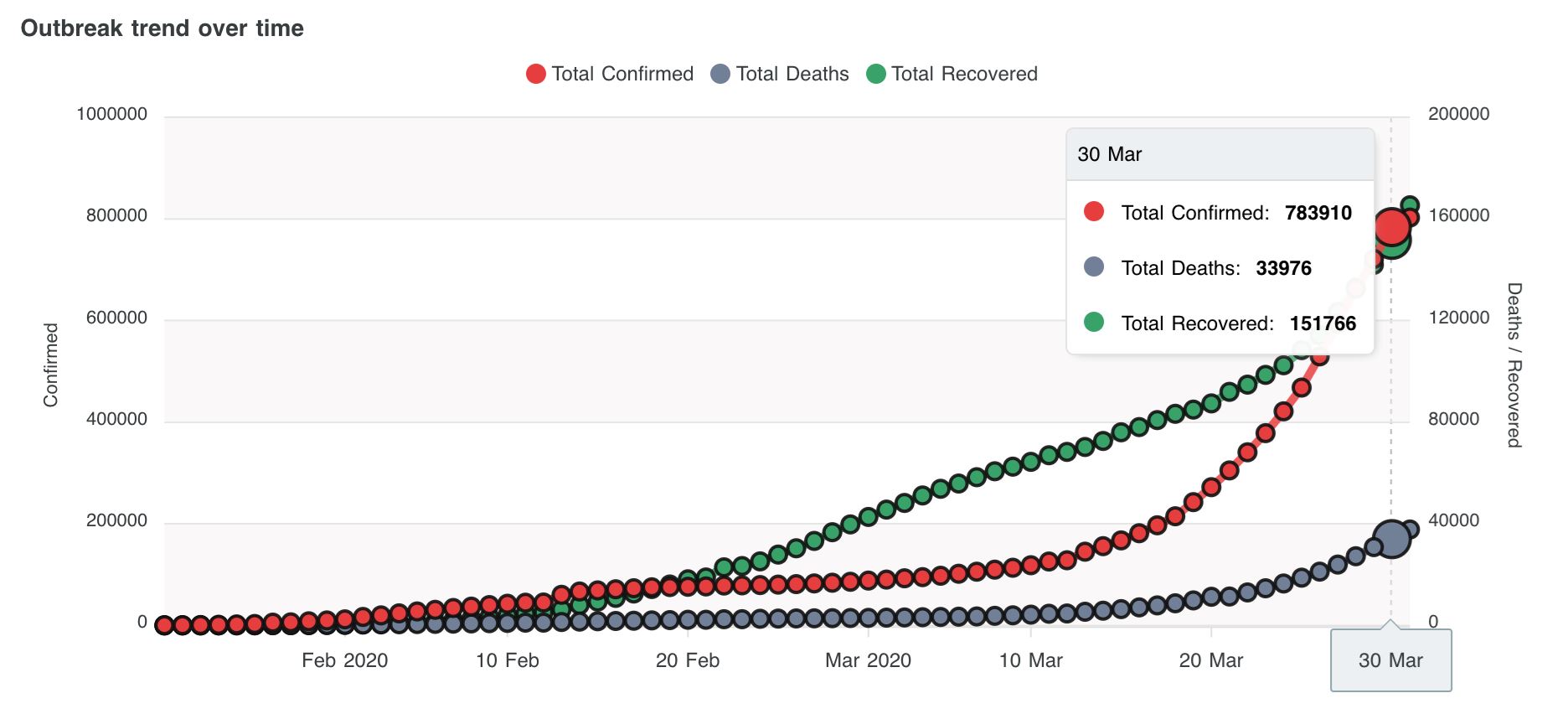This screenshot has width=1568, height=719.
Task: Select the enlarged red Confirmed point
Action: coord(1392,225)
